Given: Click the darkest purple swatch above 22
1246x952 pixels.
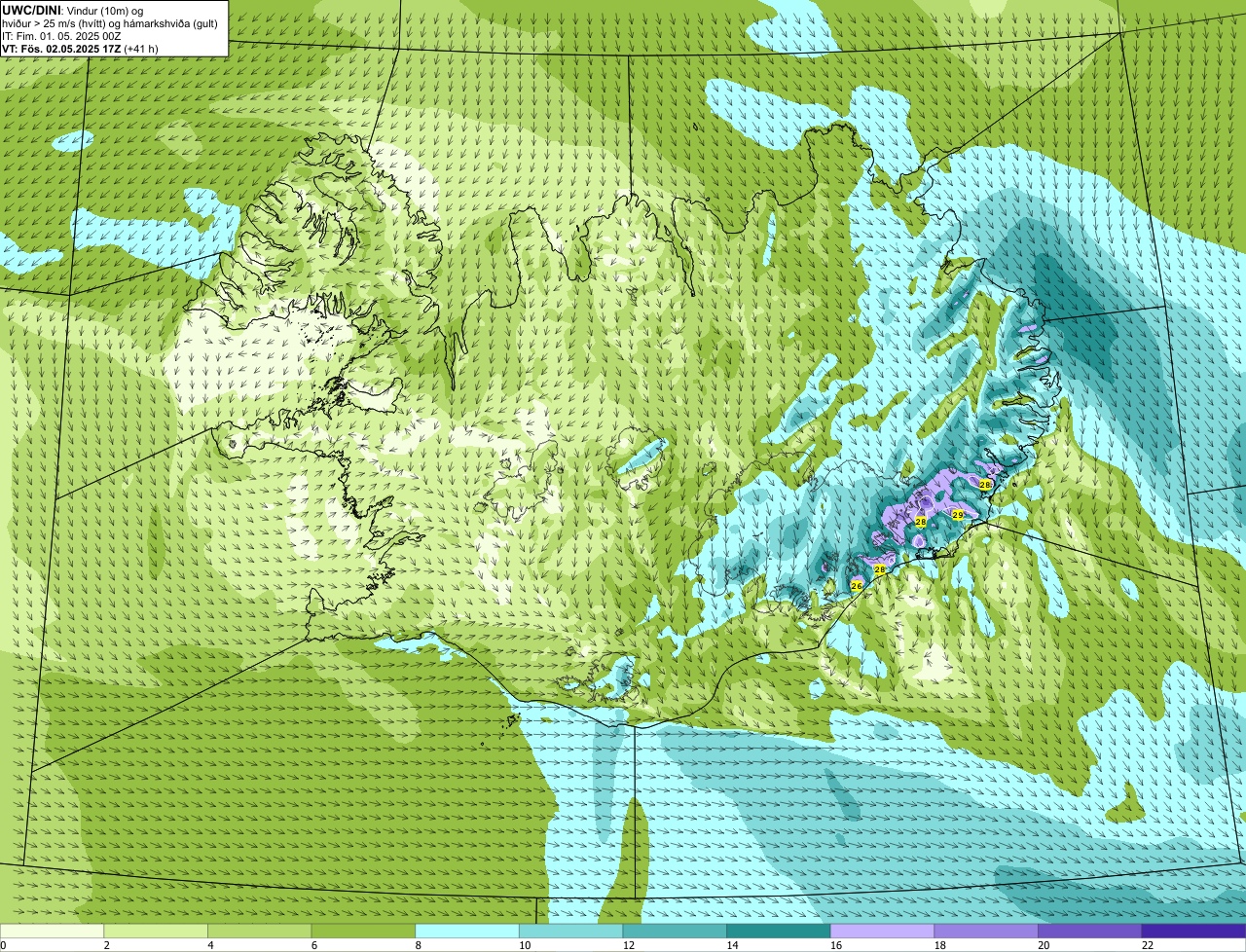Looking at the screenshot, I should 1194,931.
